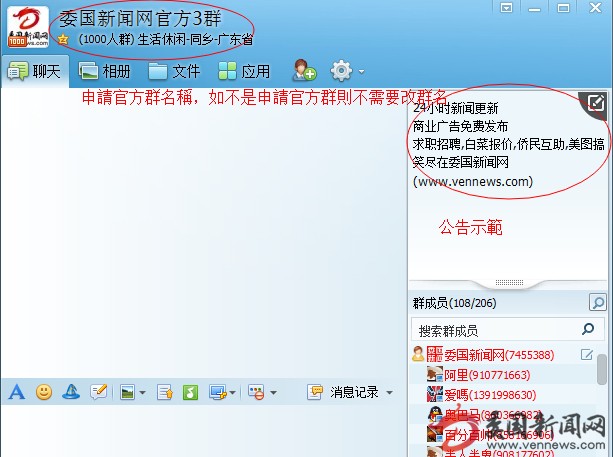613x457 pixels.
Task: Edit group card icon beside 委国新闻网
Action: coord(586,355)
